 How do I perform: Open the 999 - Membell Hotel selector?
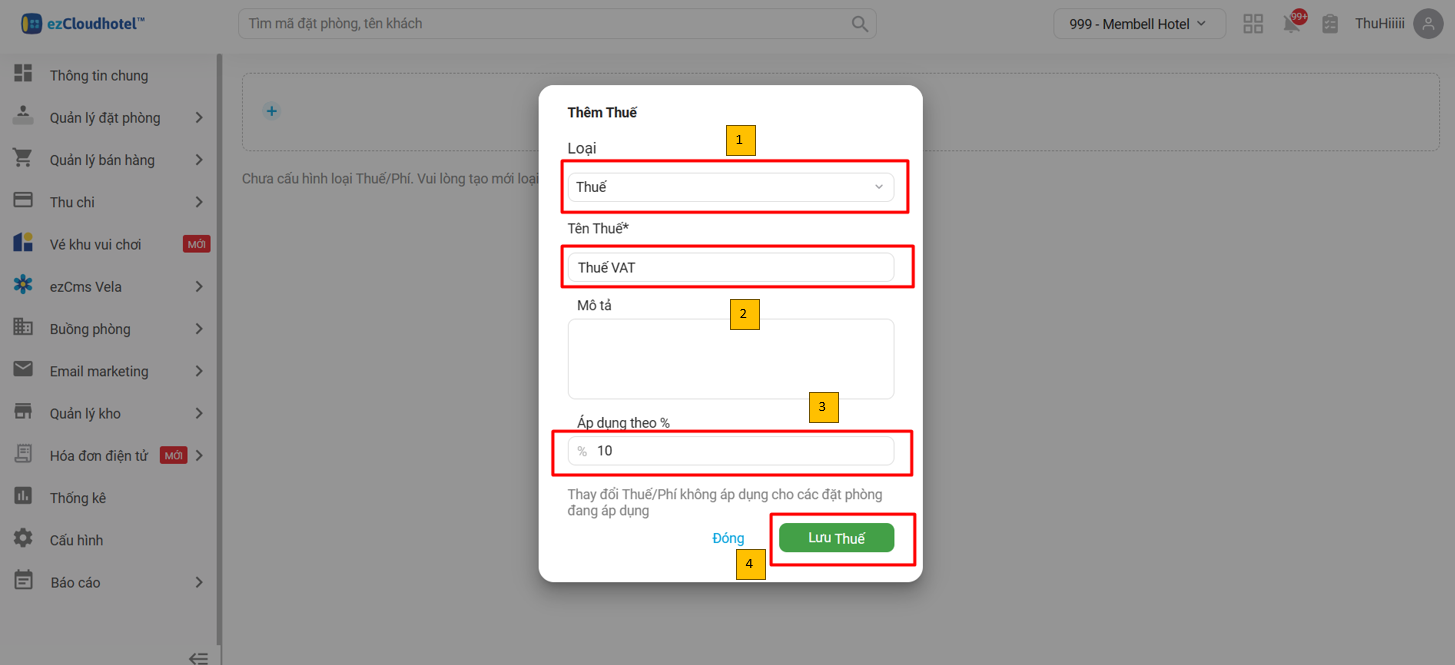click(x=1139, y=24)
